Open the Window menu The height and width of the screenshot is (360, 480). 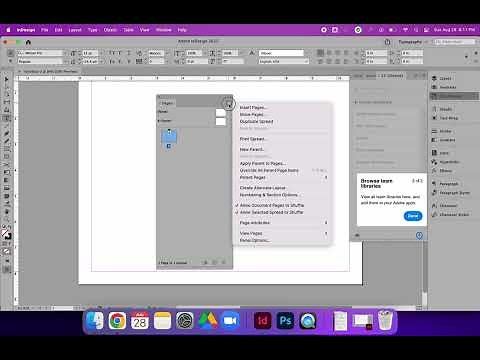click(x=163, y=30)
